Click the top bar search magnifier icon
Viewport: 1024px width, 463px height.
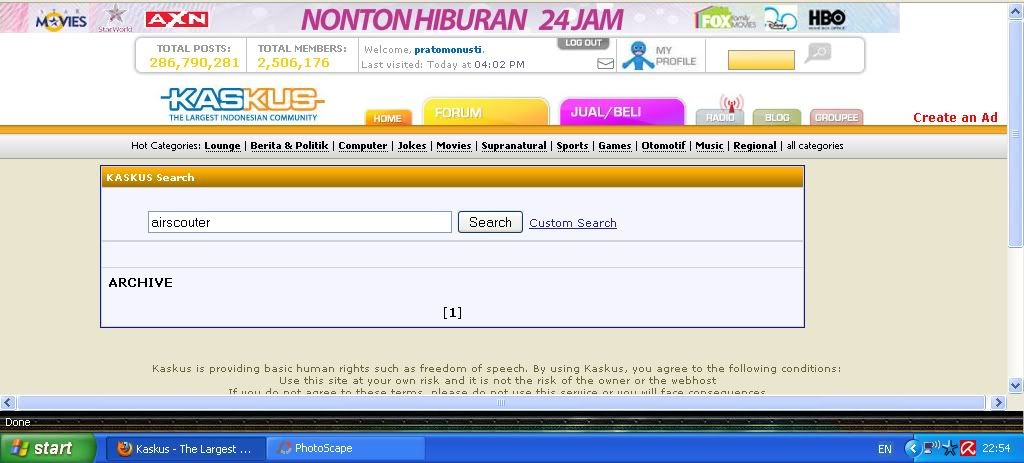click(x=818, y=53)
